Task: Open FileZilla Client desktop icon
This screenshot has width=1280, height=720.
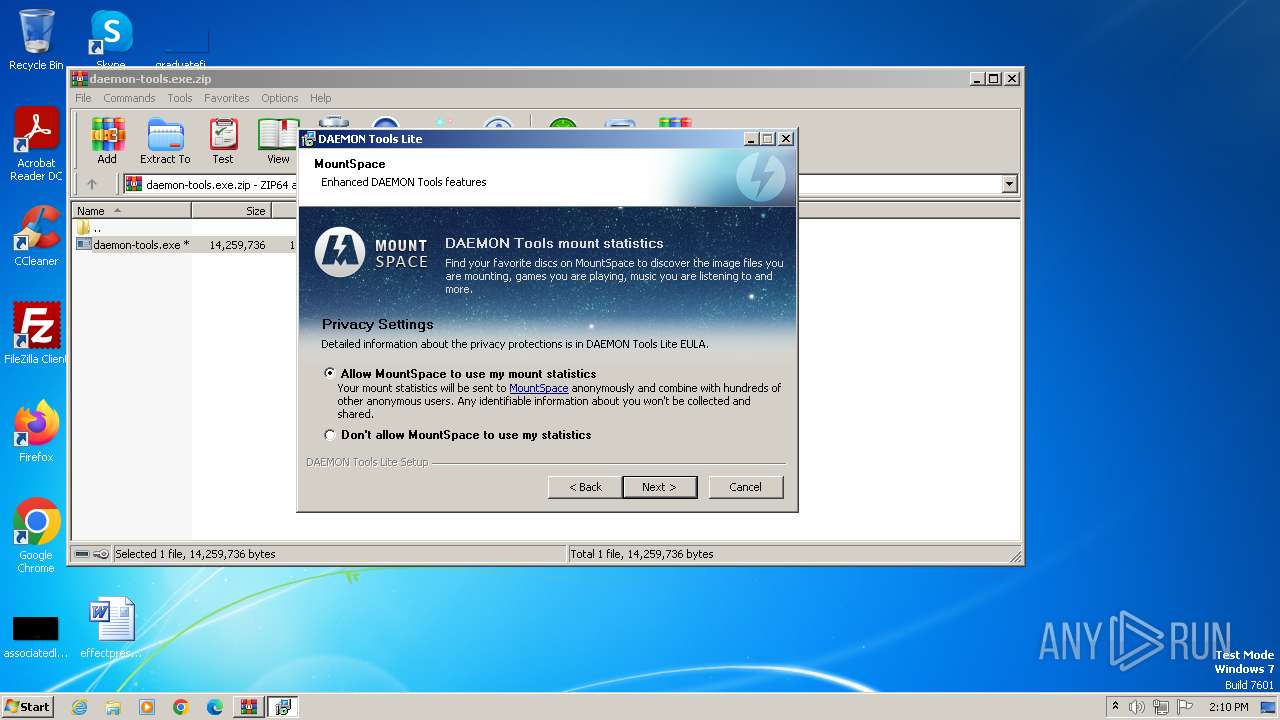Action: pyautogui.click(x=36, y=334)
